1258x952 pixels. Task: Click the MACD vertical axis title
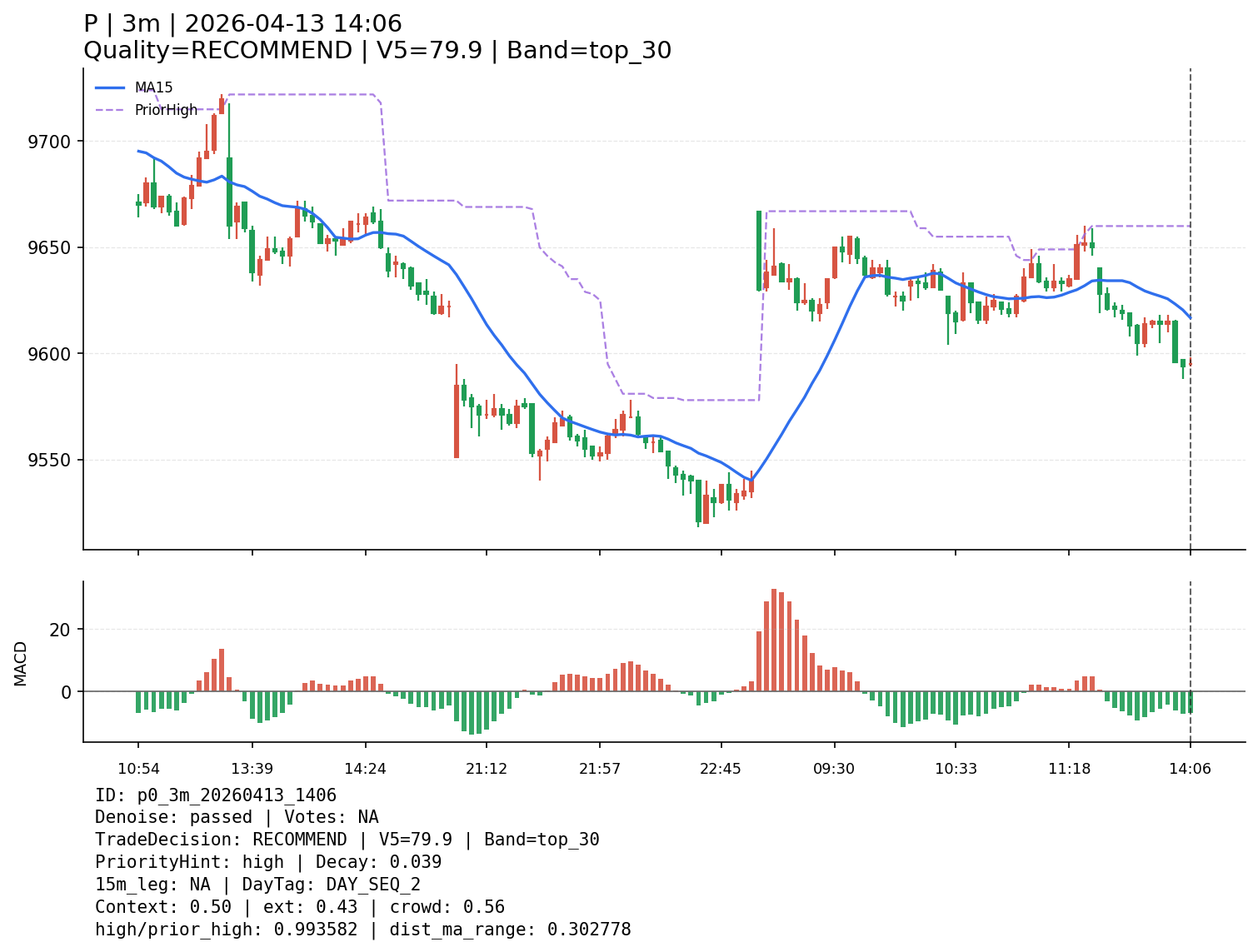(x=21, y=663)
